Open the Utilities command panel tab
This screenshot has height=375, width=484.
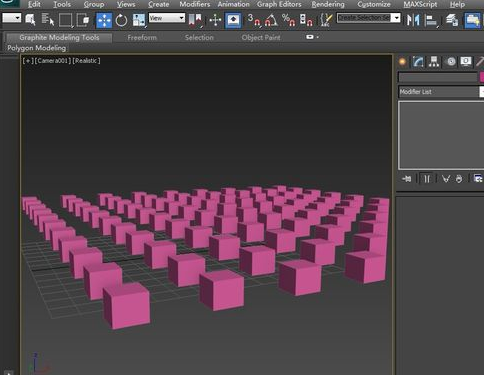tap(480, 62)
